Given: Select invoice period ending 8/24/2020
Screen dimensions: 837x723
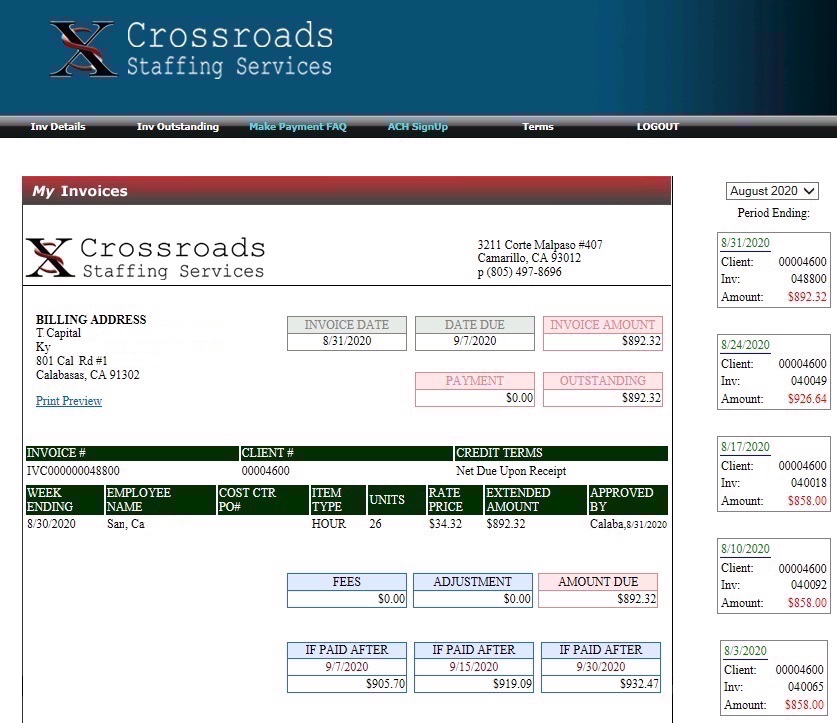Looking at the screenshot, I should 745,345.
